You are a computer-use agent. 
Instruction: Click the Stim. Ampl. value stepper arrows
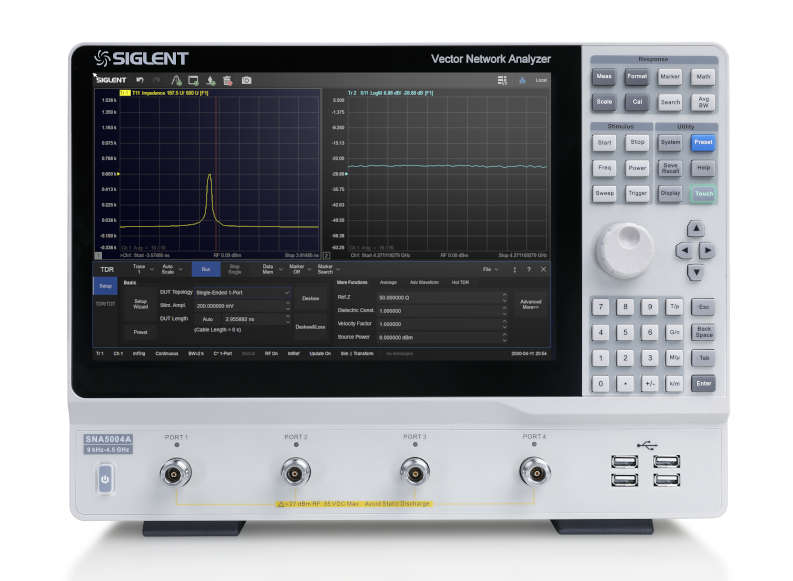pyautogui.click(x=288, y=306)
